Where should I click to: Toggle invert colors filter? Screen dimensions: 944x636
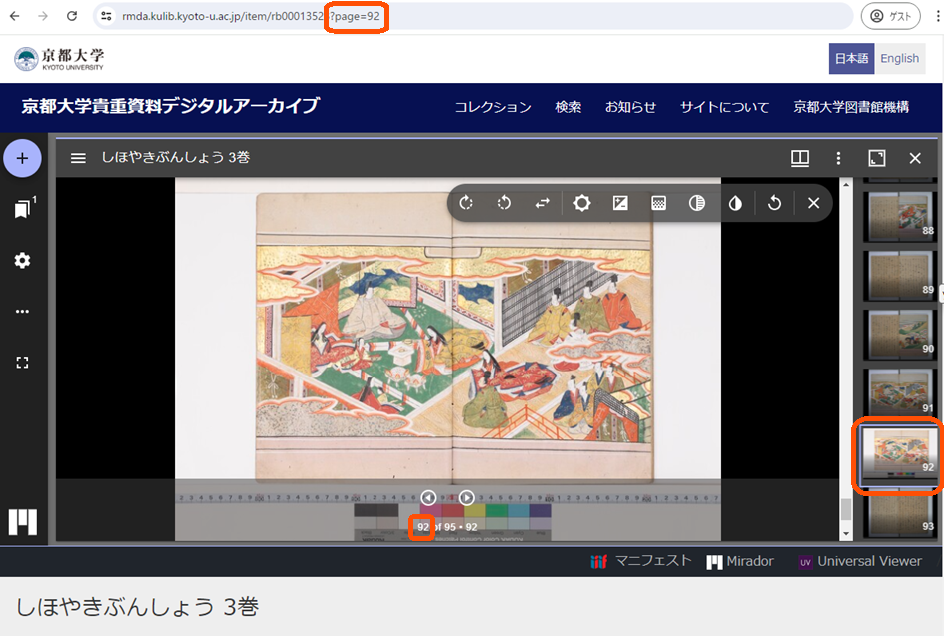(x=735, y=203)
